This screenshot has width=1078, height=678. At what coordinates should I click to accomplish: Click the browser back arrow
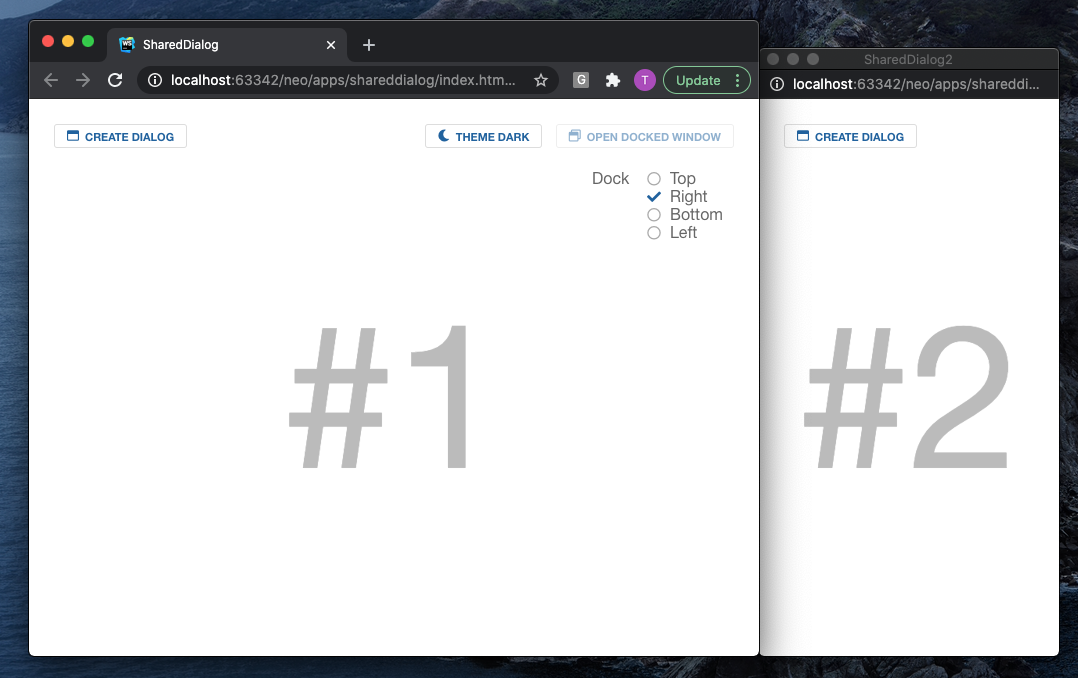pyautogui.click(x=51, y=80)
